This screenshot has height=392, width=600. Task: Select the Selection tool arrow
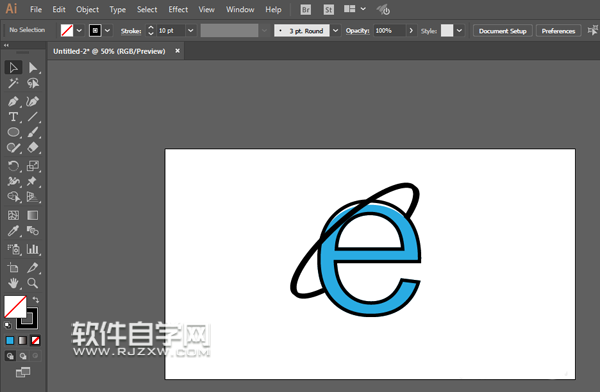(13, 68)
